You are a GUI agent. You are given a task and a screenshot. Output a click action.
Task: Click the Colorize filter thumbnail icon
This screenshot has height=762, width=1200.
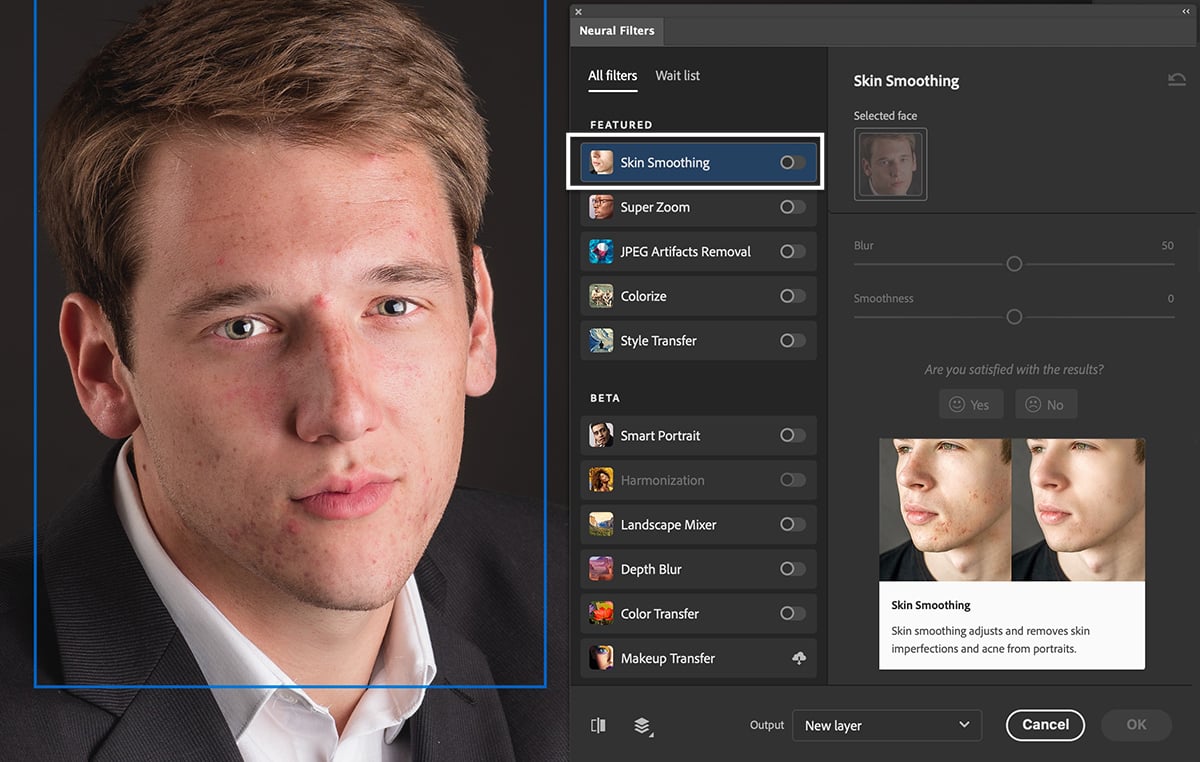tap(601, 296)
